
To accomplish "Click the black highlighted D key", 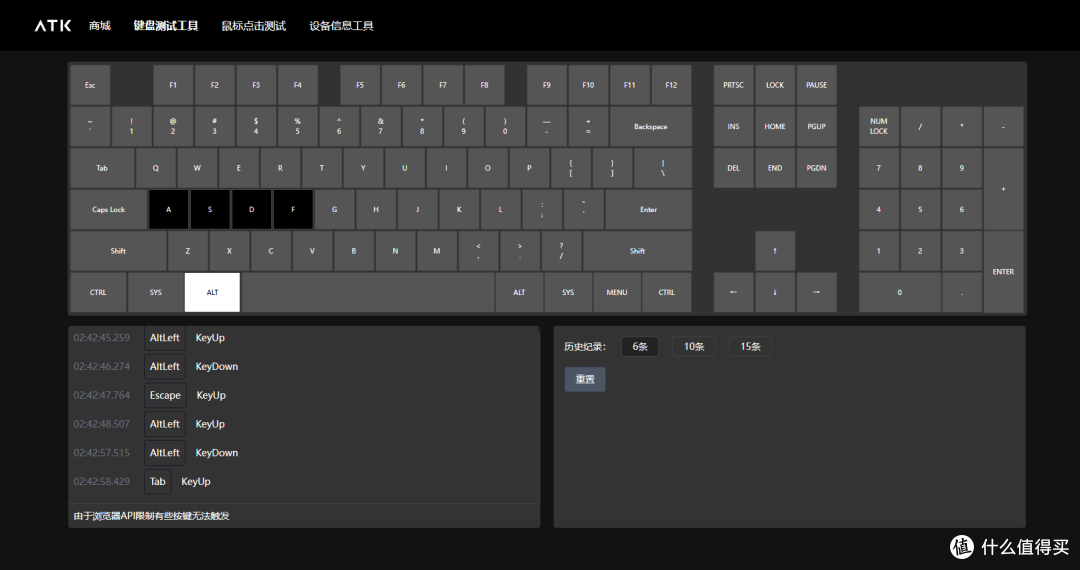I will tap(251, 209).
